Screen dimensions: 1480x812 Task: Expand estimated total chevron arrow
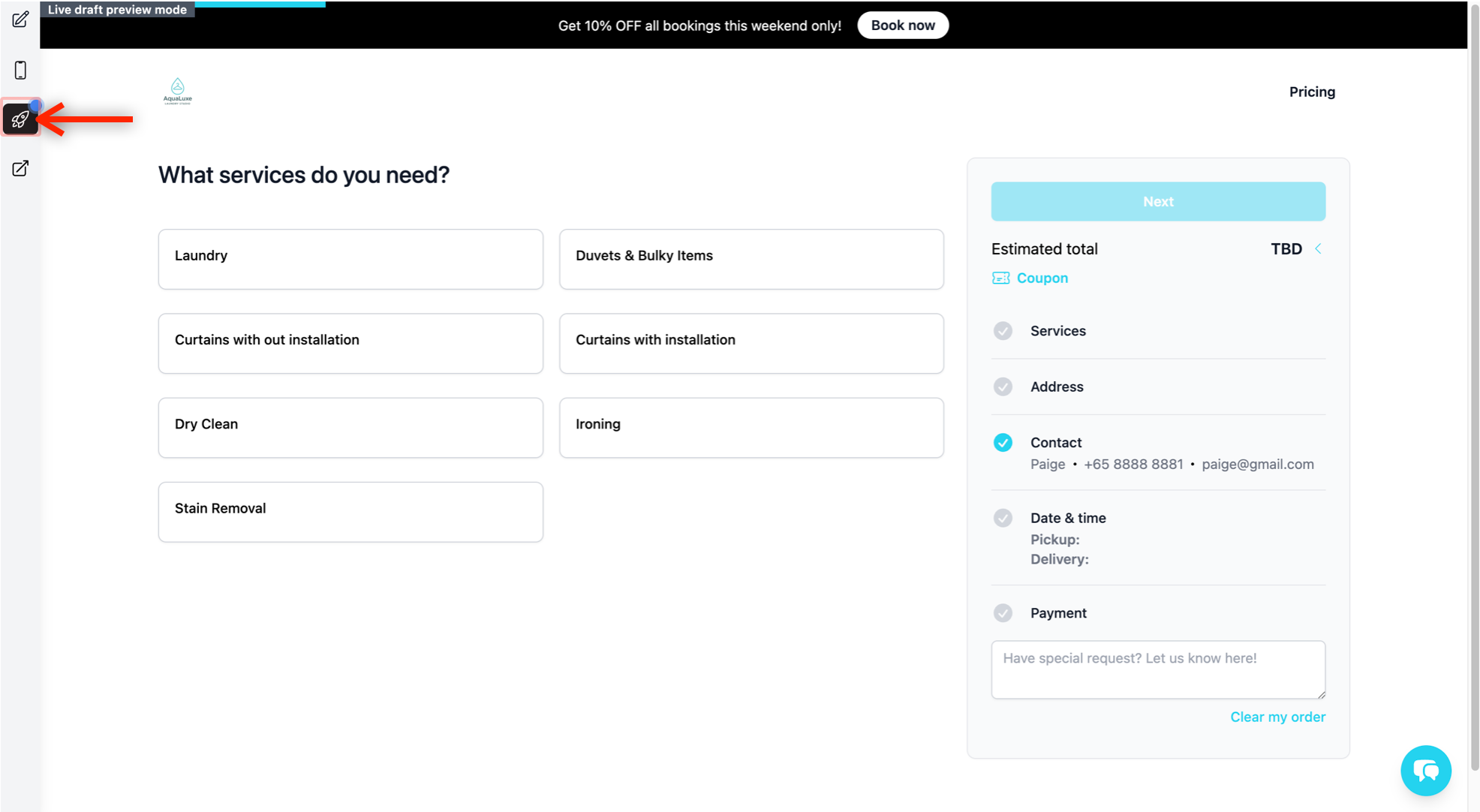(x=1318, y=248)
